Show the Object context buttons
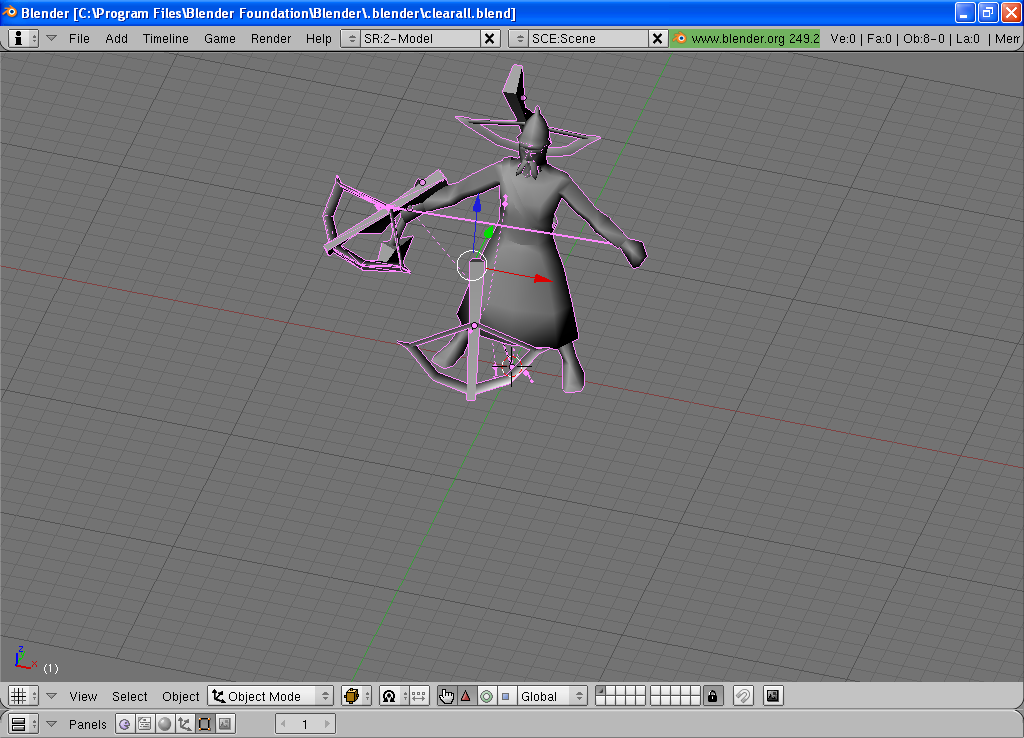 coord(185,724)
